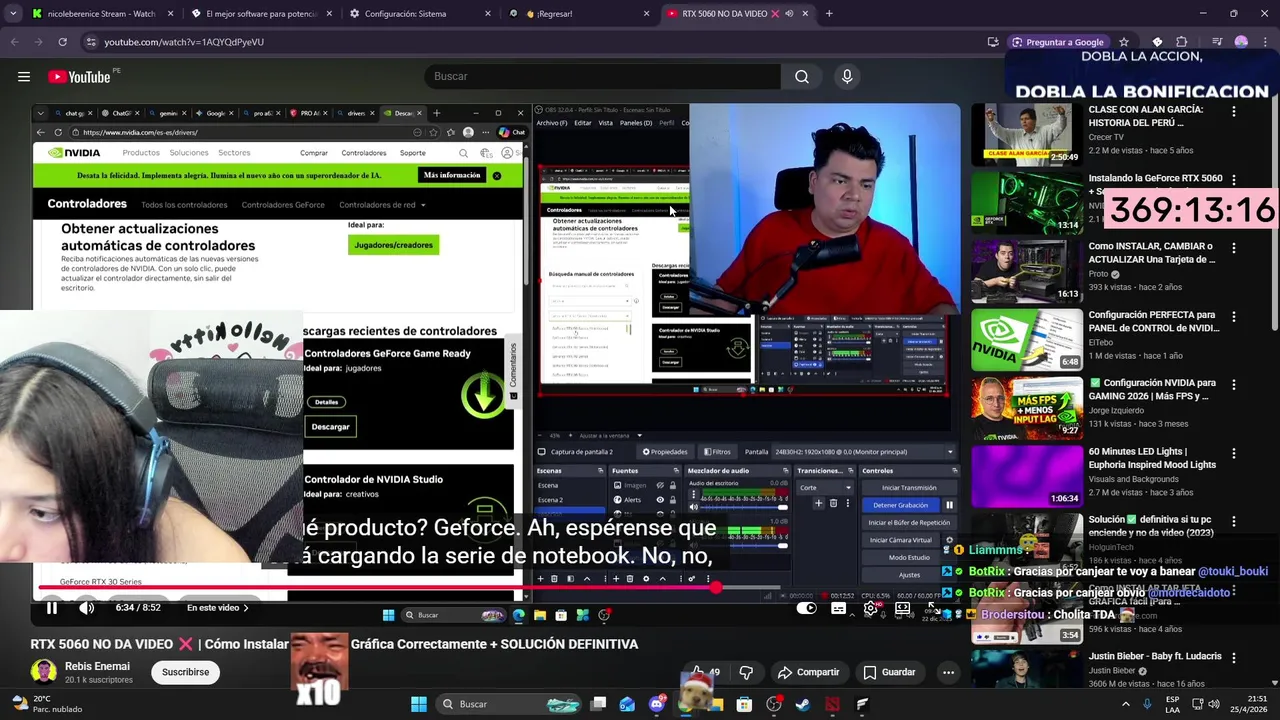Open player settings gear icon

[x=871, y=607]
